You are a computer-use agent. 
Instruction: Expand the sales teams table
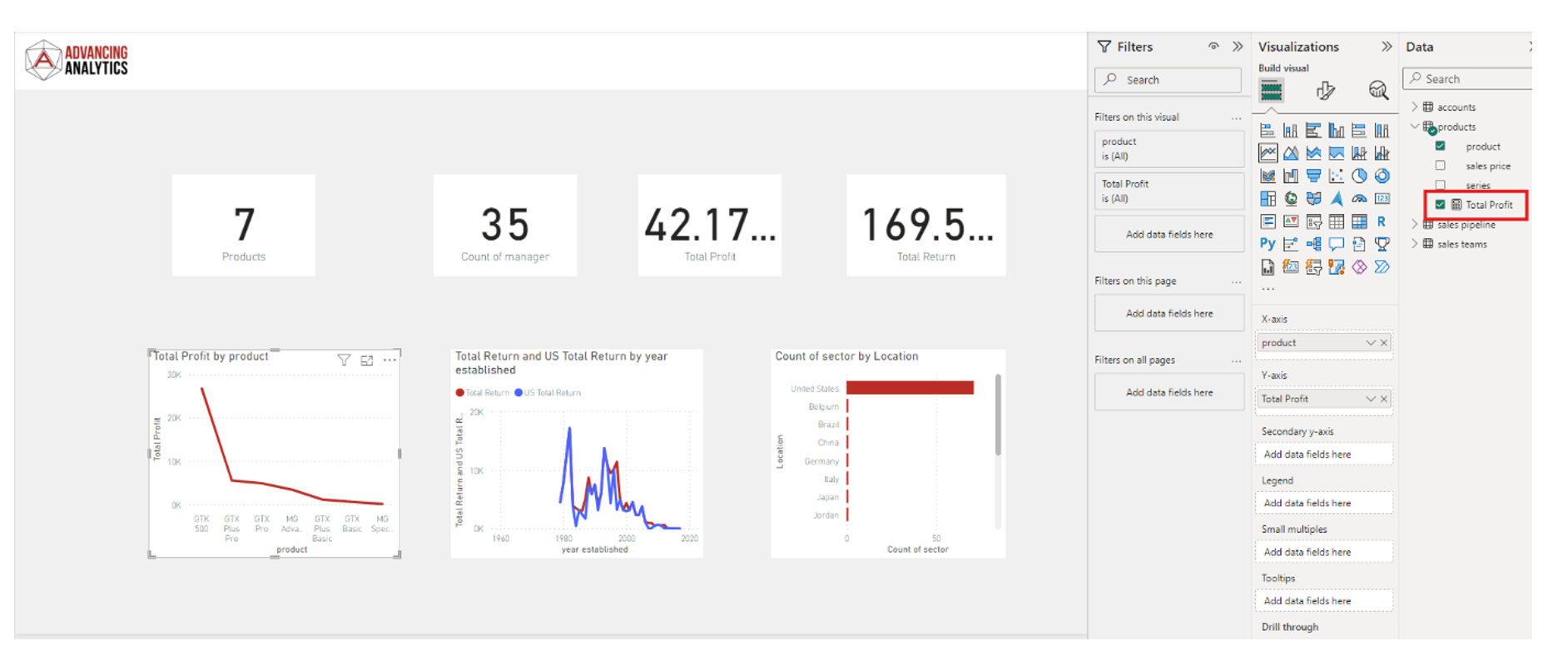pos(1414,244)
